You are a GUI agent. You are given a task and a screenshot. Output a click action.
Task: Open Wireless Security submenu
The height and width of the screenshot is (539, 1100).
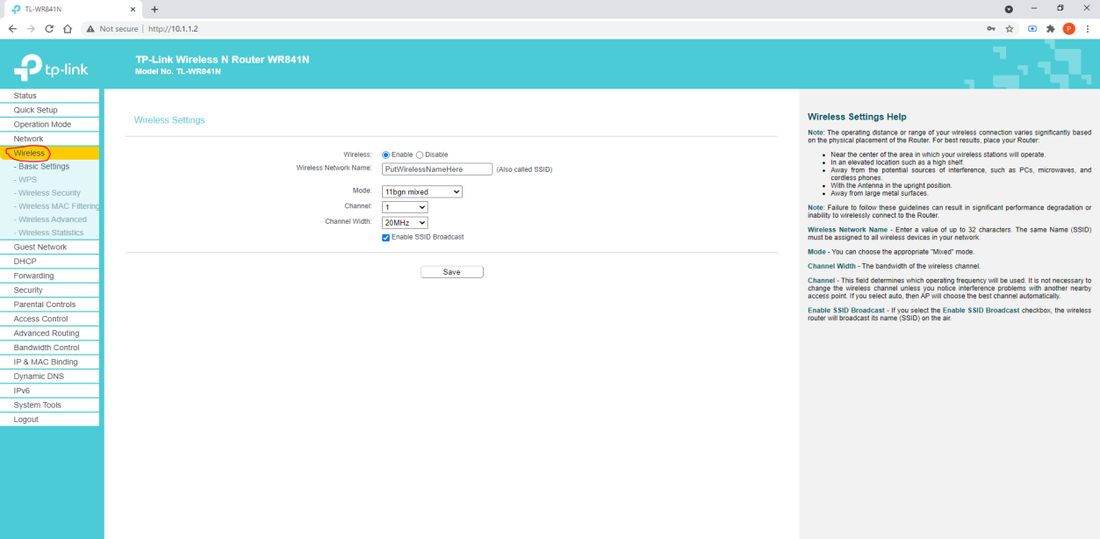47,192
